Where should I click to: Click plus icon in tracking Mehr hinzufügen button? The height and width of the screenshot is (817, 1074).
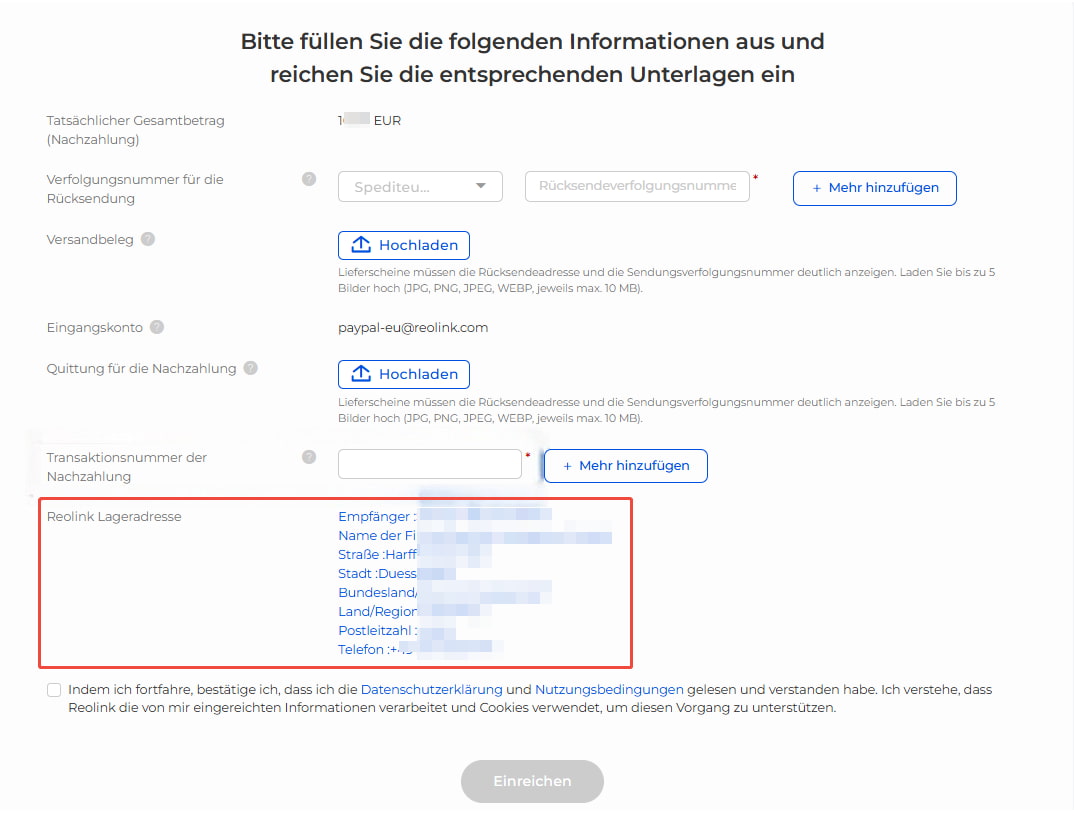pyautogui.click(x=816, y=188)
